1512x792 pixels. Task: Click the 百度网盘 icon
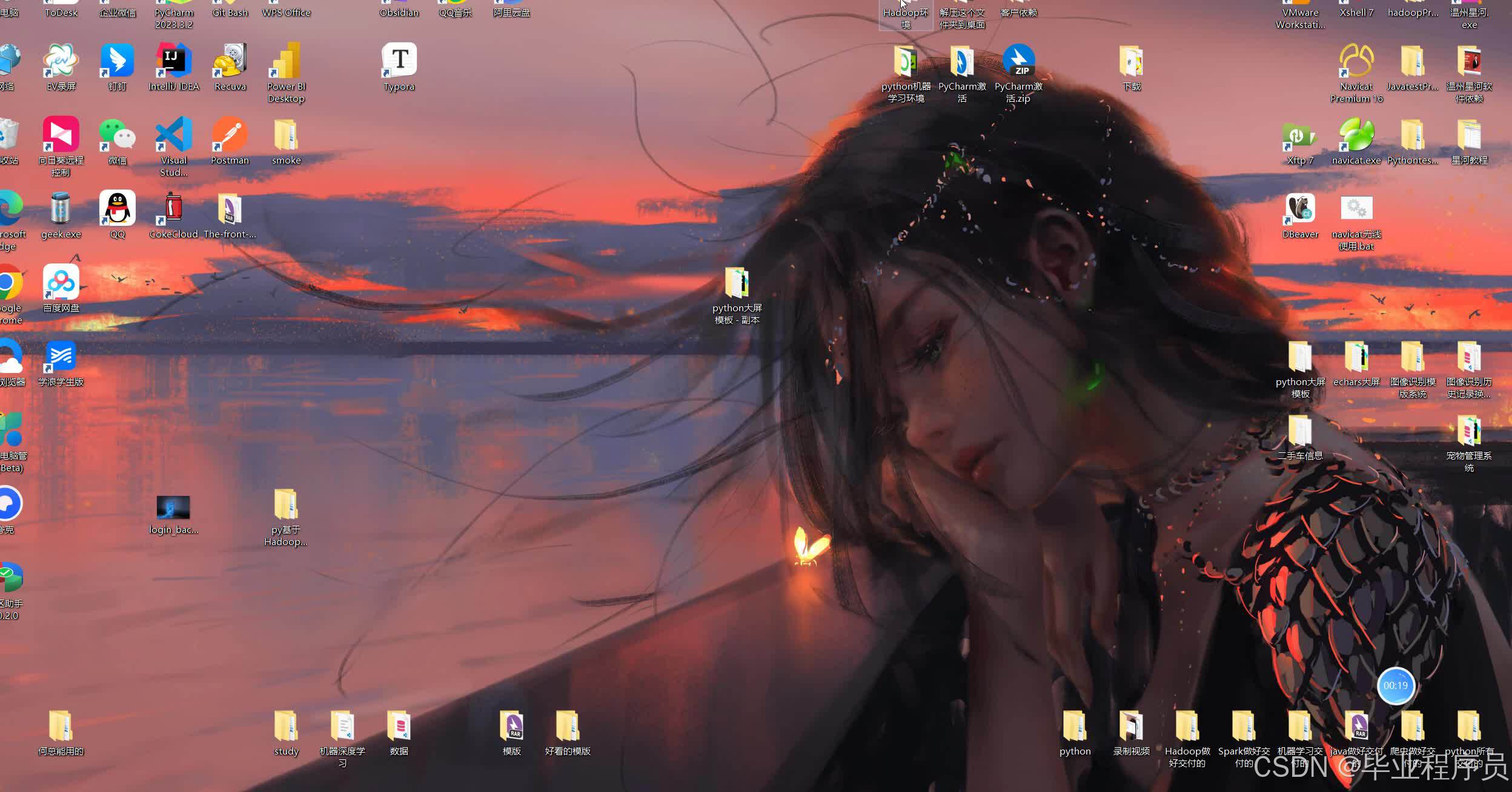click(61, 283)
